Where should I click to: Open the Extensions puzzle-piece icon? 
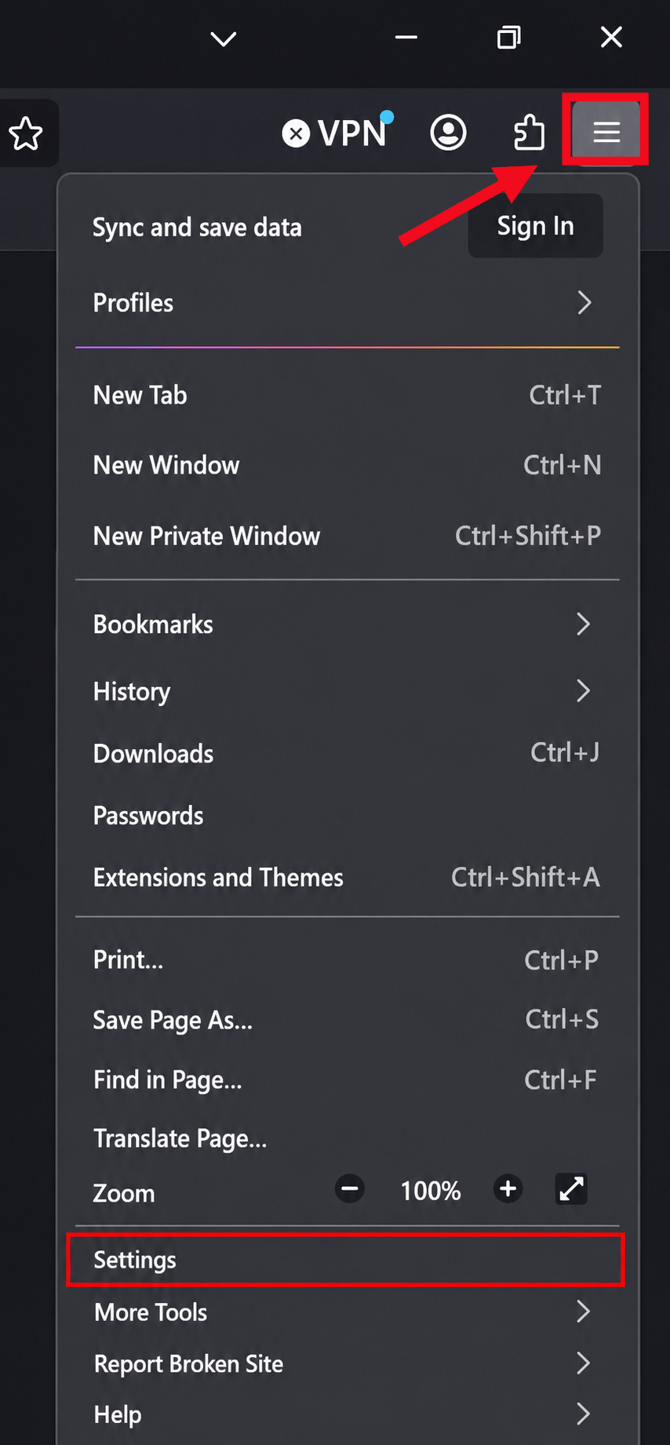click(x=529, y=132)
